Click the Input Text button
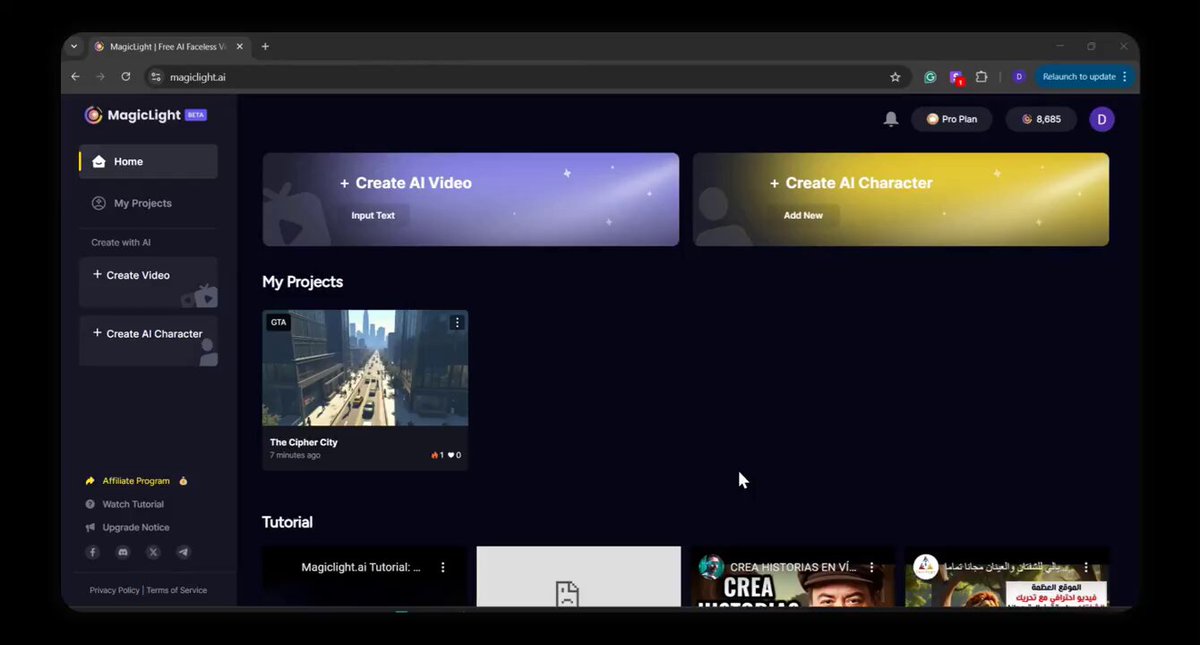The image size is (1200, 645). (373, 215)
